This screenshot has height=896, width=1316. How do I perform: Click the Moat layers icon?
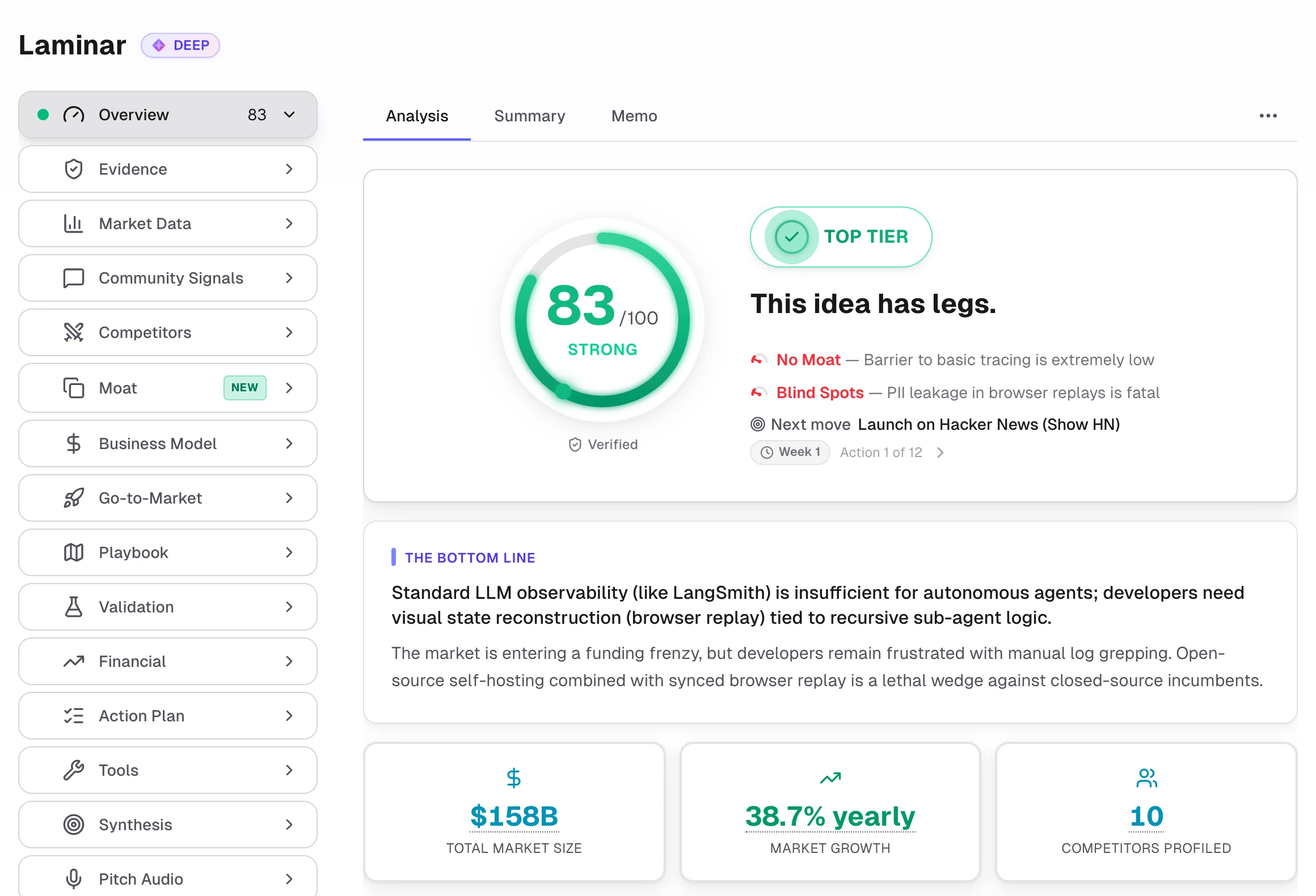coord(74,388)
